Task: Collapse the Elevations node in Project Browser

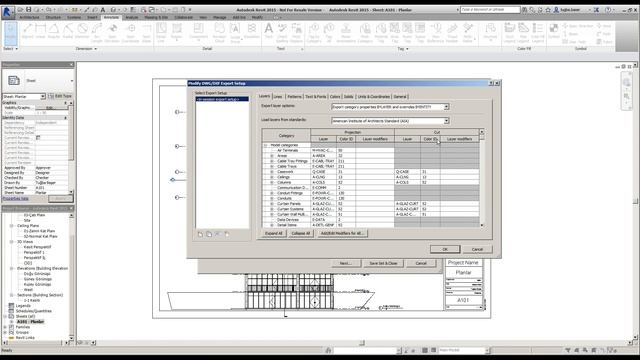Action: [11, 269]
